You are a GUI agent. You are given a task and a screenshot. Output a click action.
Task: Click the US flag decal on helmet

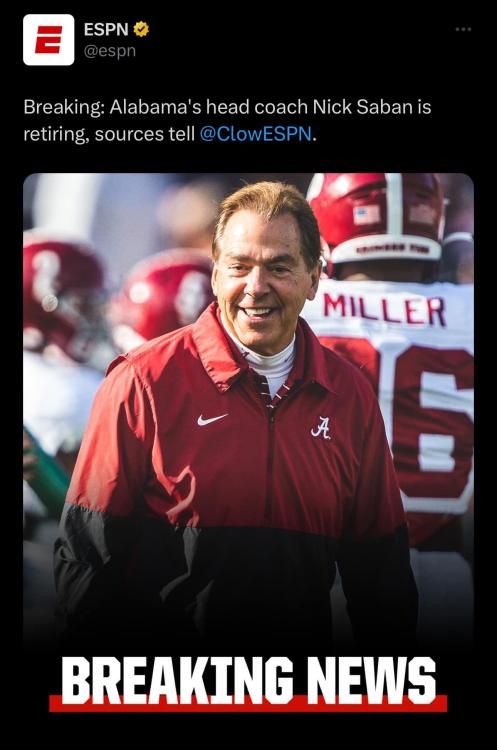pyautogui.click(x=367, y=215)
